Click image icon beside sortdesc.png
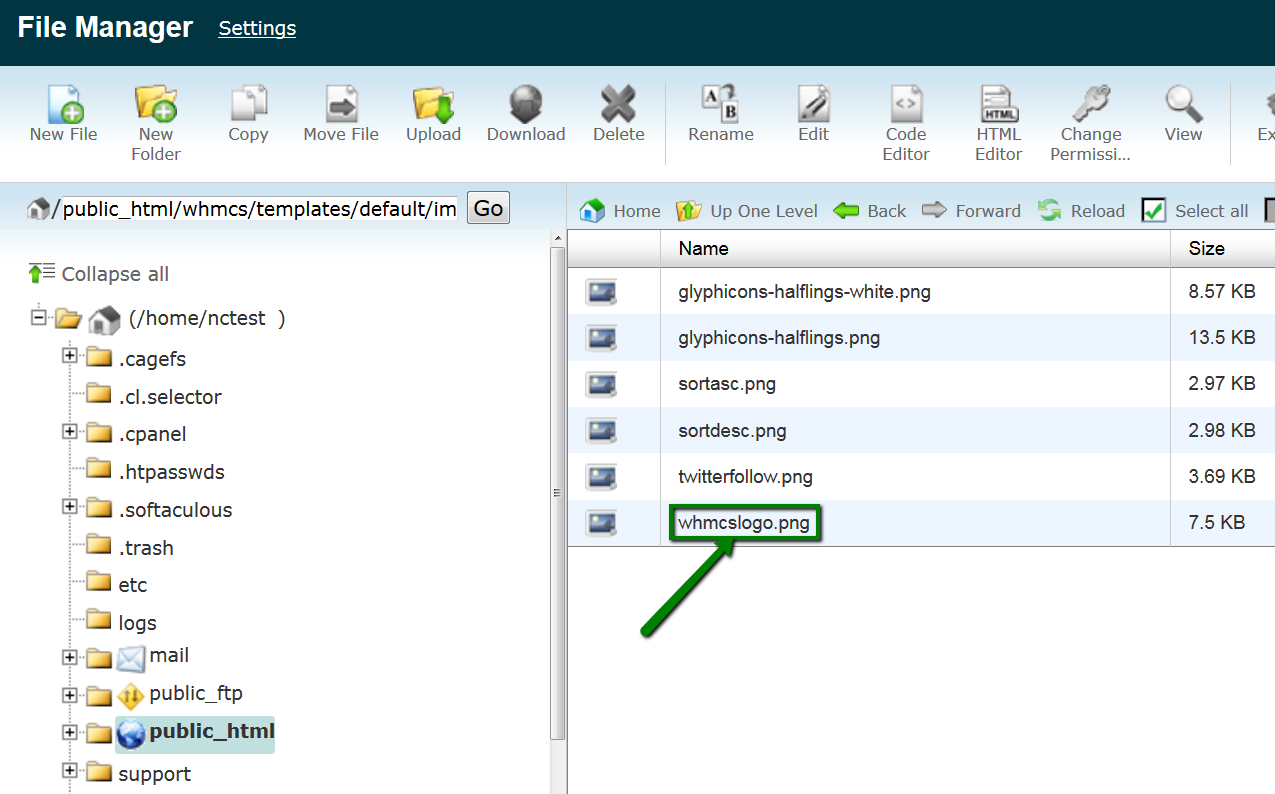The height and width of the screenshot is (794, 1275). click(601, 430)
